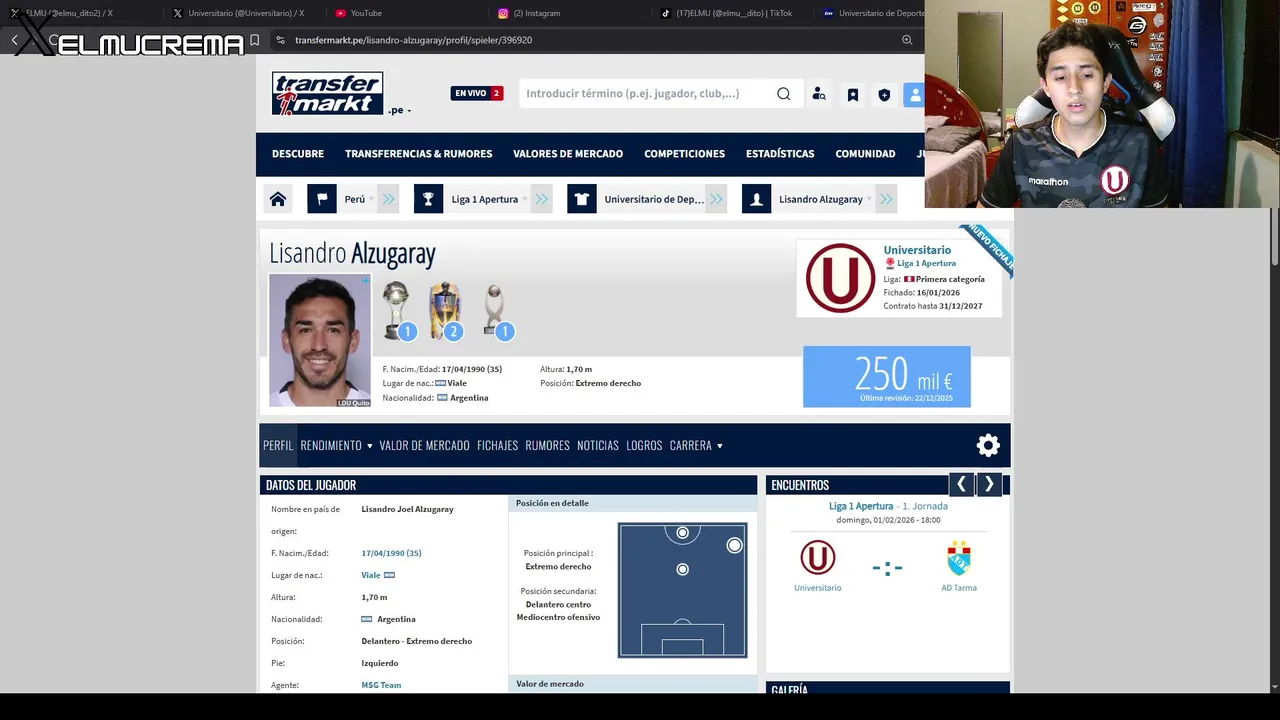Expand the Perú country dropdown
This screenshot has width=1280, height=720.
(372, 199)
